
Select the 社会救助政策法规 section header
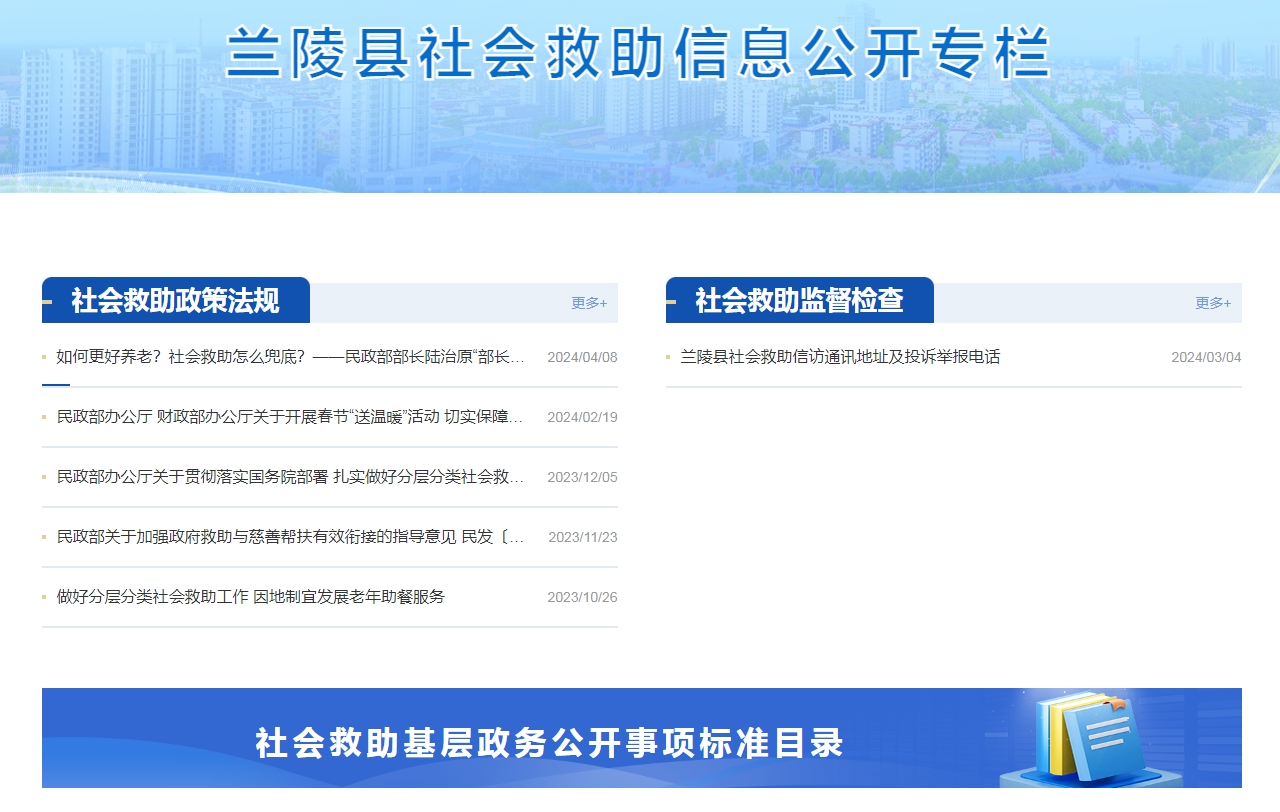(176, 300)
